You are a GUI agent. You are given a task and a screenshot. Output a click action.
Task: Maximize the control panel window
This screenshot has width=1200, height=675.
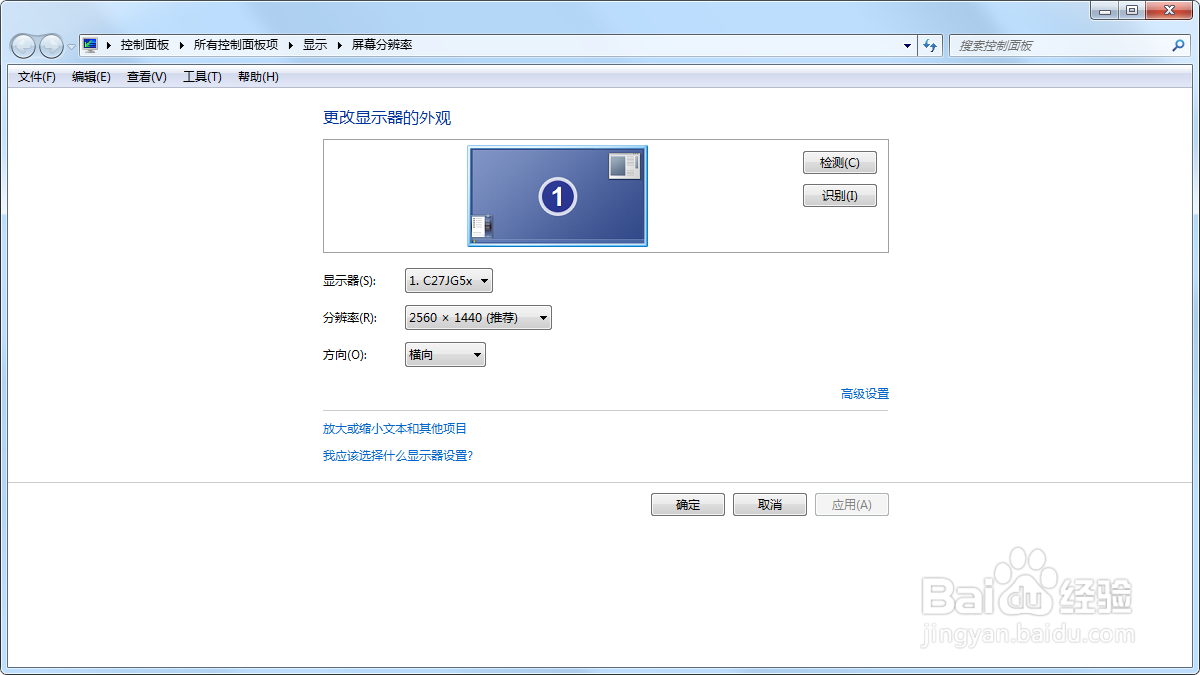(1132, 10)
